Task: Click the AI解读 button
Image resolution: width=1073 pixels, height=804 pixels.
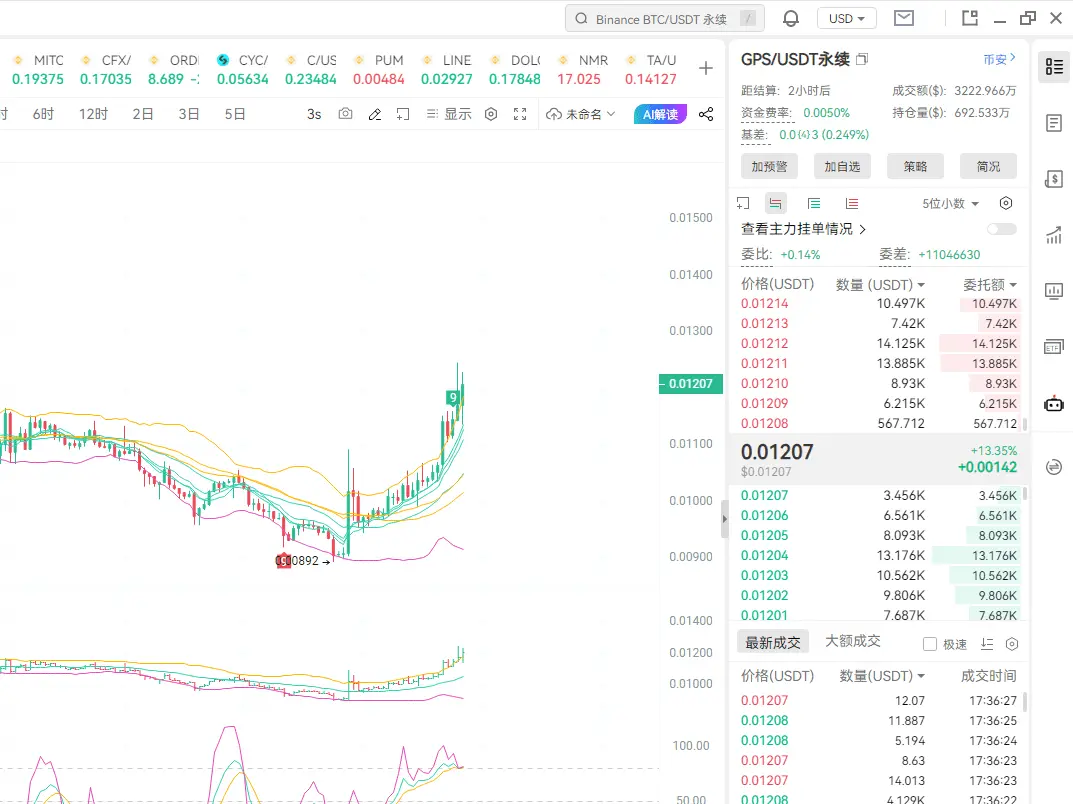Action: click(x=660, y=114)
